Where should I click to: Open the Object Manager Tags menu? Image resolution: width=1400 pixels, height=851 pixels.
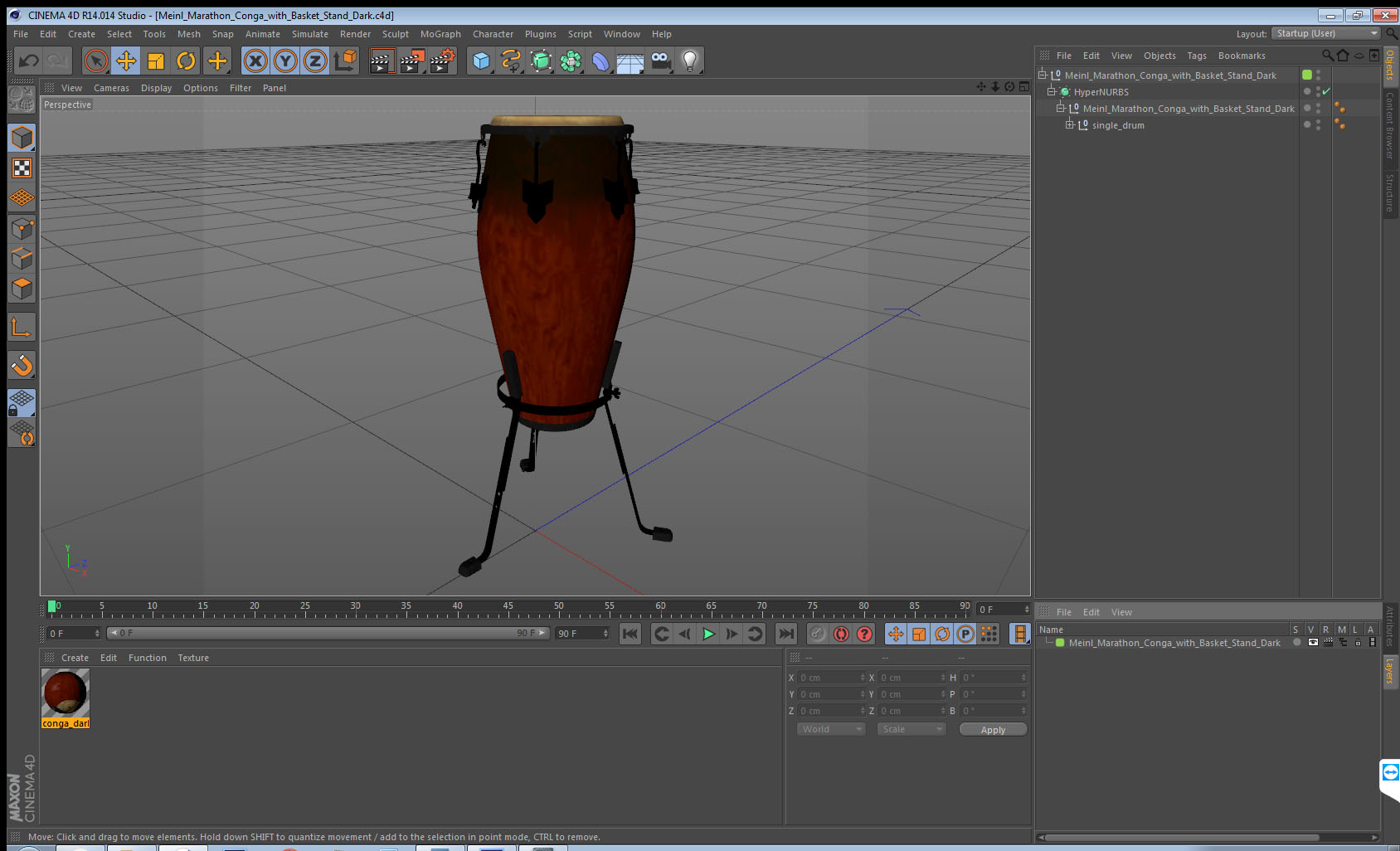(1197, 56)
